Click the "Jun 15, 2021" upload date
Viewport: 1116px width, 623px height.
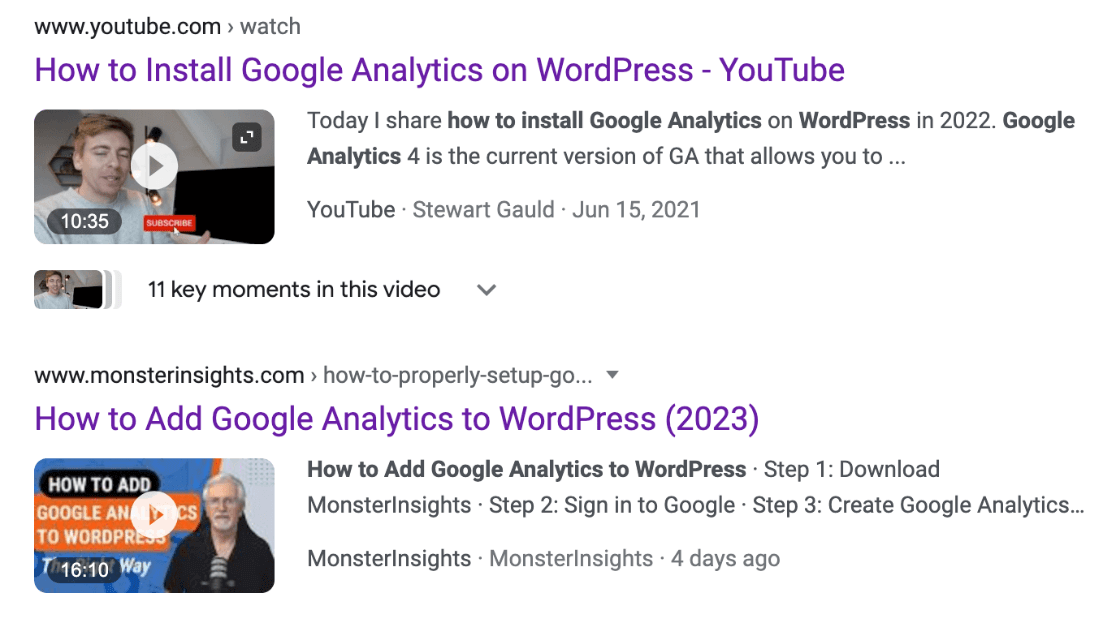(637, 210)
